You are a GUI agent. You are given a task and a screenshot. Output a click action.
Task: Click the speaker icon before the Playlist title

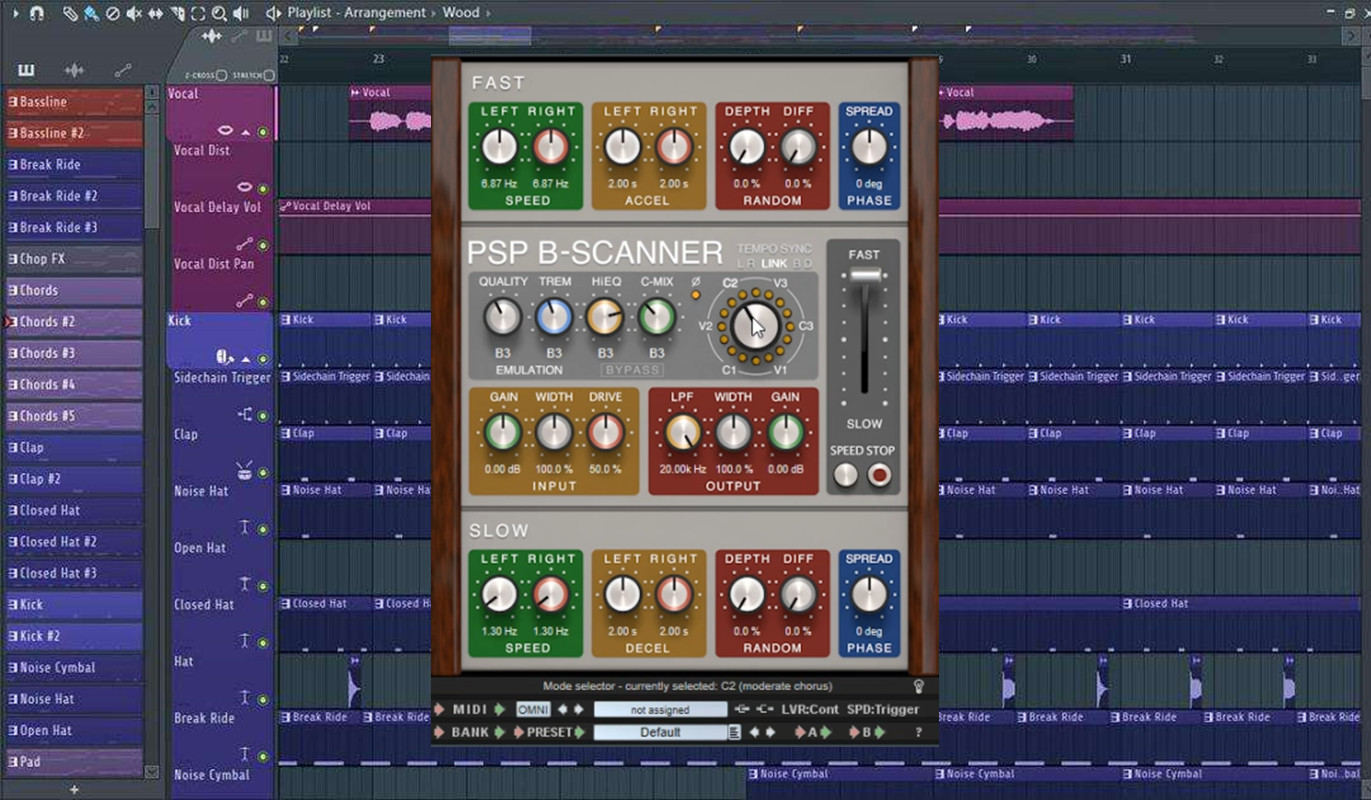point(273,13)
